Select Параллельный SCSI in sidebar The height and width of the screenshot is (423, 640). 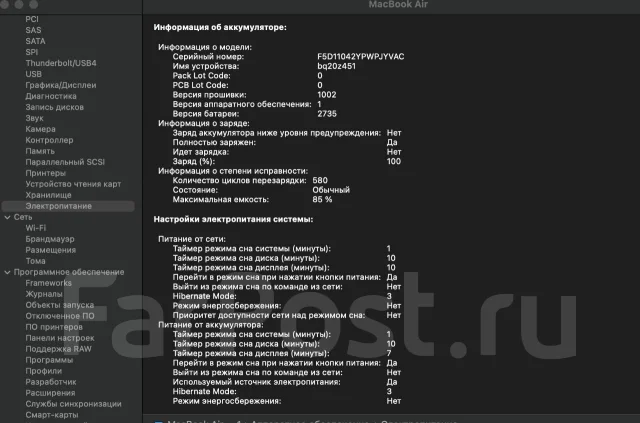point(65,162)
